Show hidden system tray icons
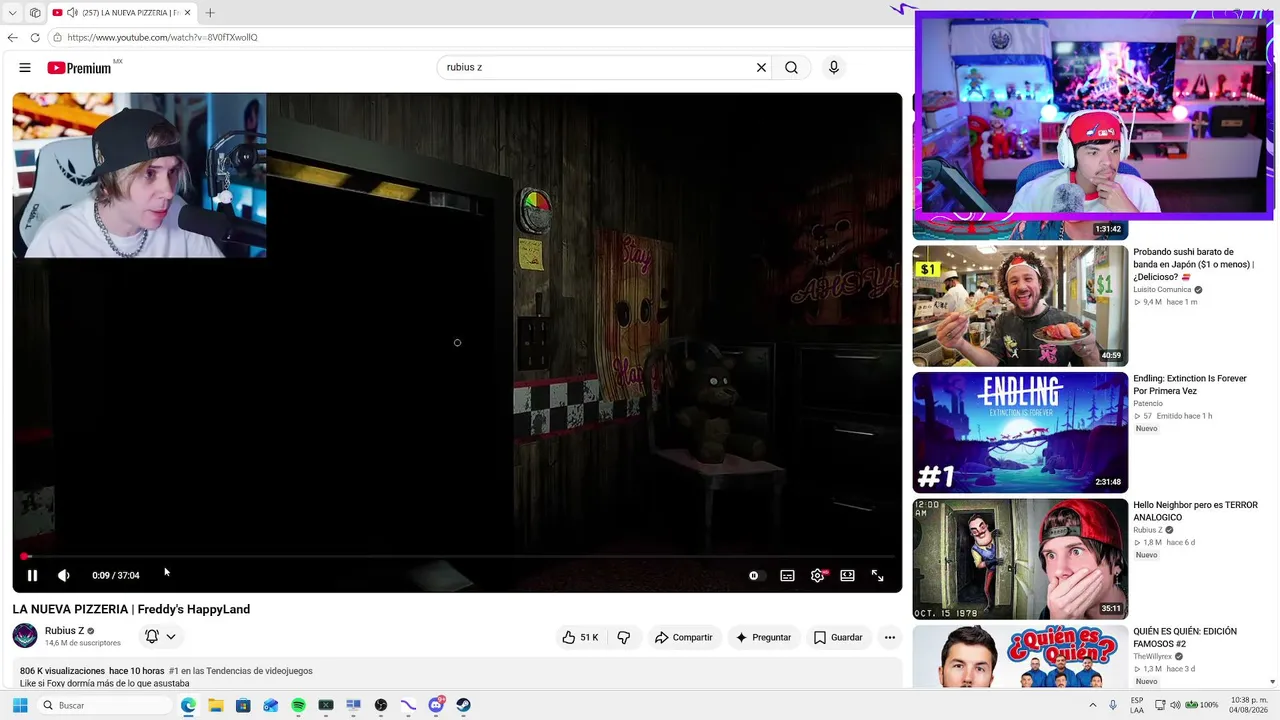Image resolution: width=1280 pixels, height=720 pixels. point(1092,705)
